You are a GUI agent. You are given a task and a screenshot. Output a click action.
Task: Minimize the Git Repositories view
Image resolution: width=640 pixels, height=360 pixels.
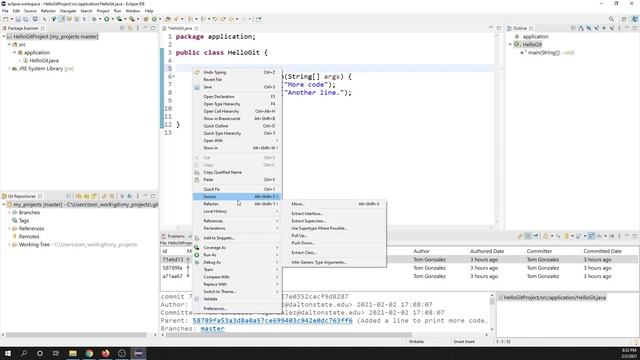pos(145,196)
